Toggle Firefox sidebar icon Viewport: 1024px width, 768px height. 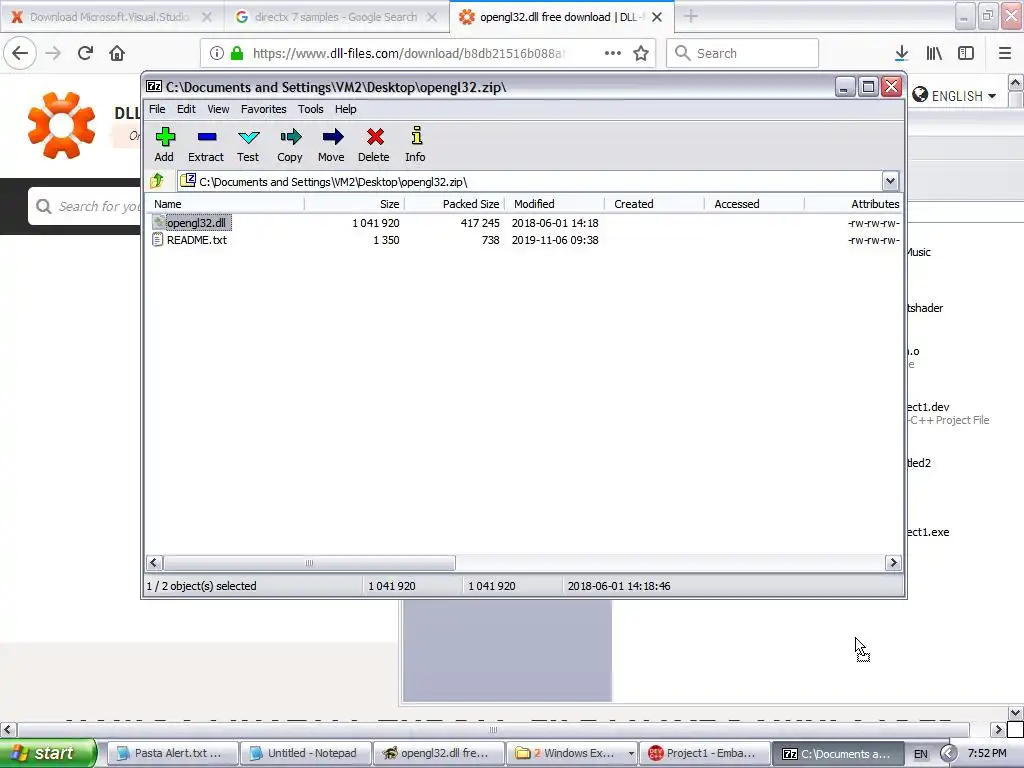[966, 53]
